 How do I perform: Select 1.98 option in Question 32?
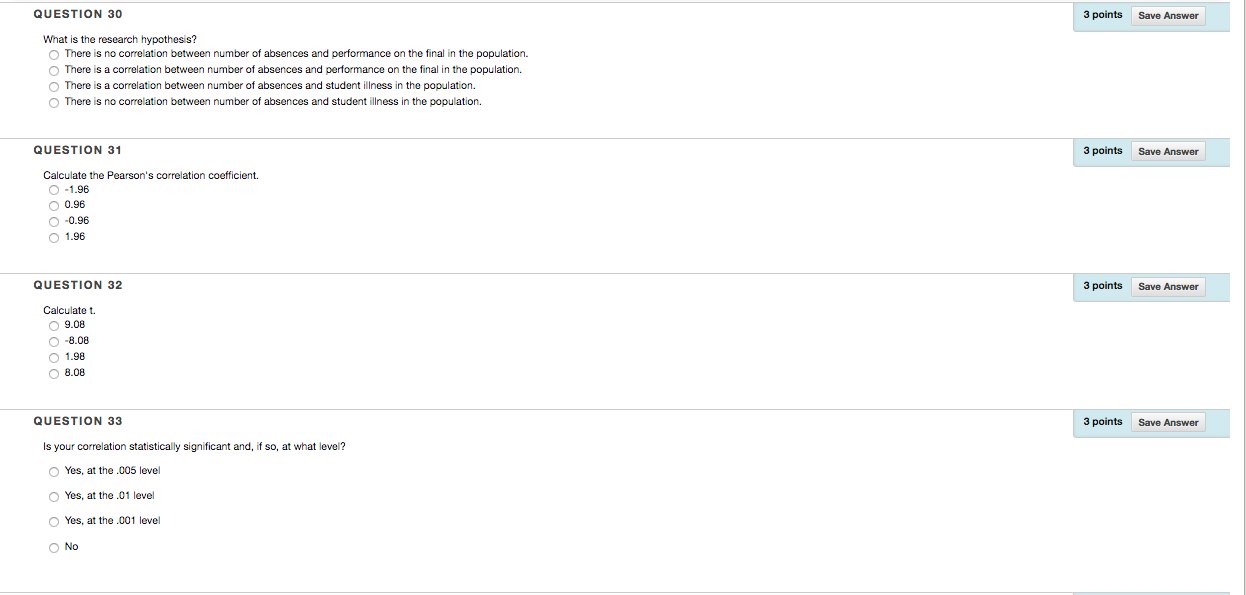(54, 357)
